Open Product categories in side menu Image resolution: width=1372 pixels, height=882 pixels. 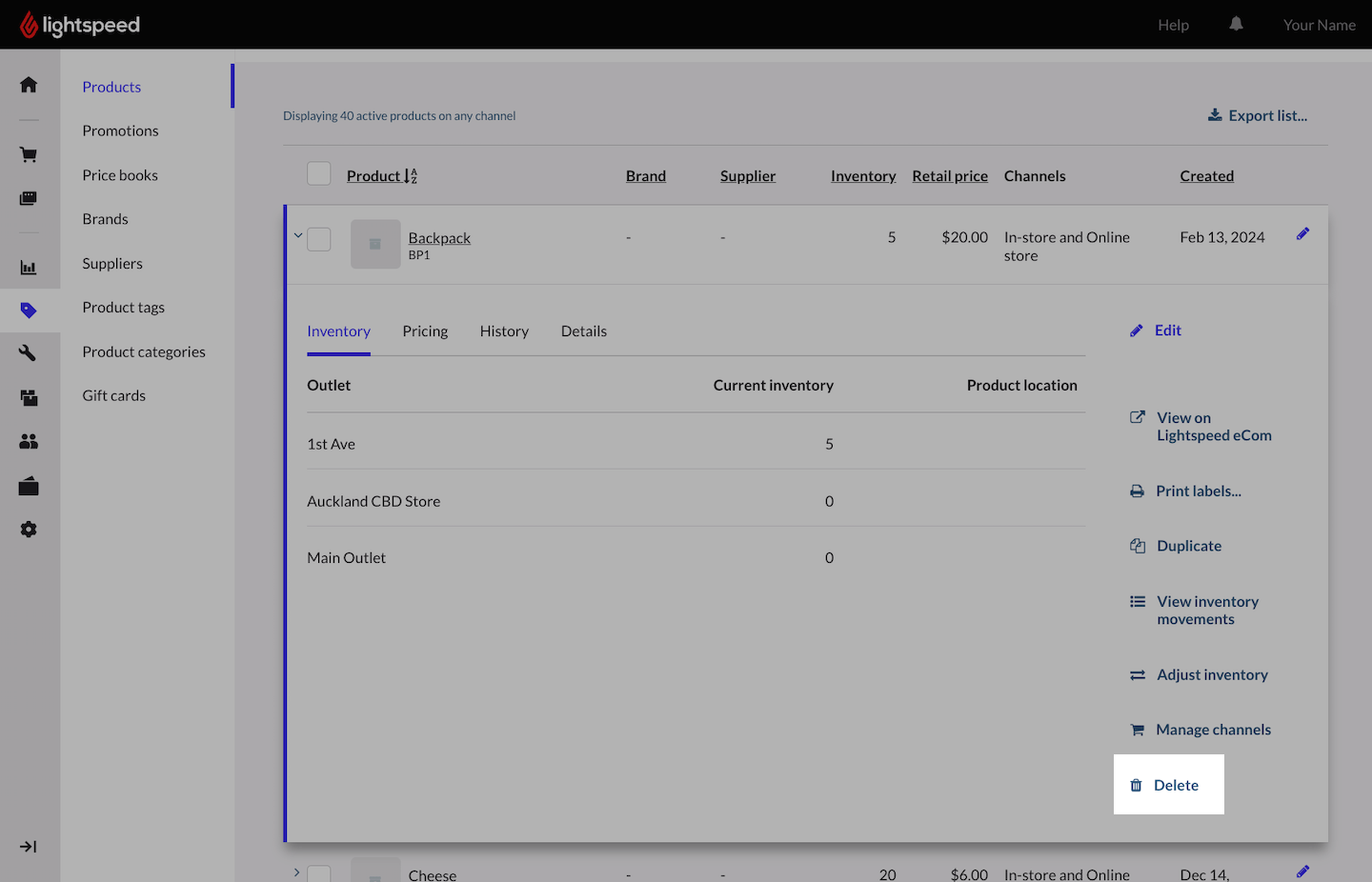144,351
